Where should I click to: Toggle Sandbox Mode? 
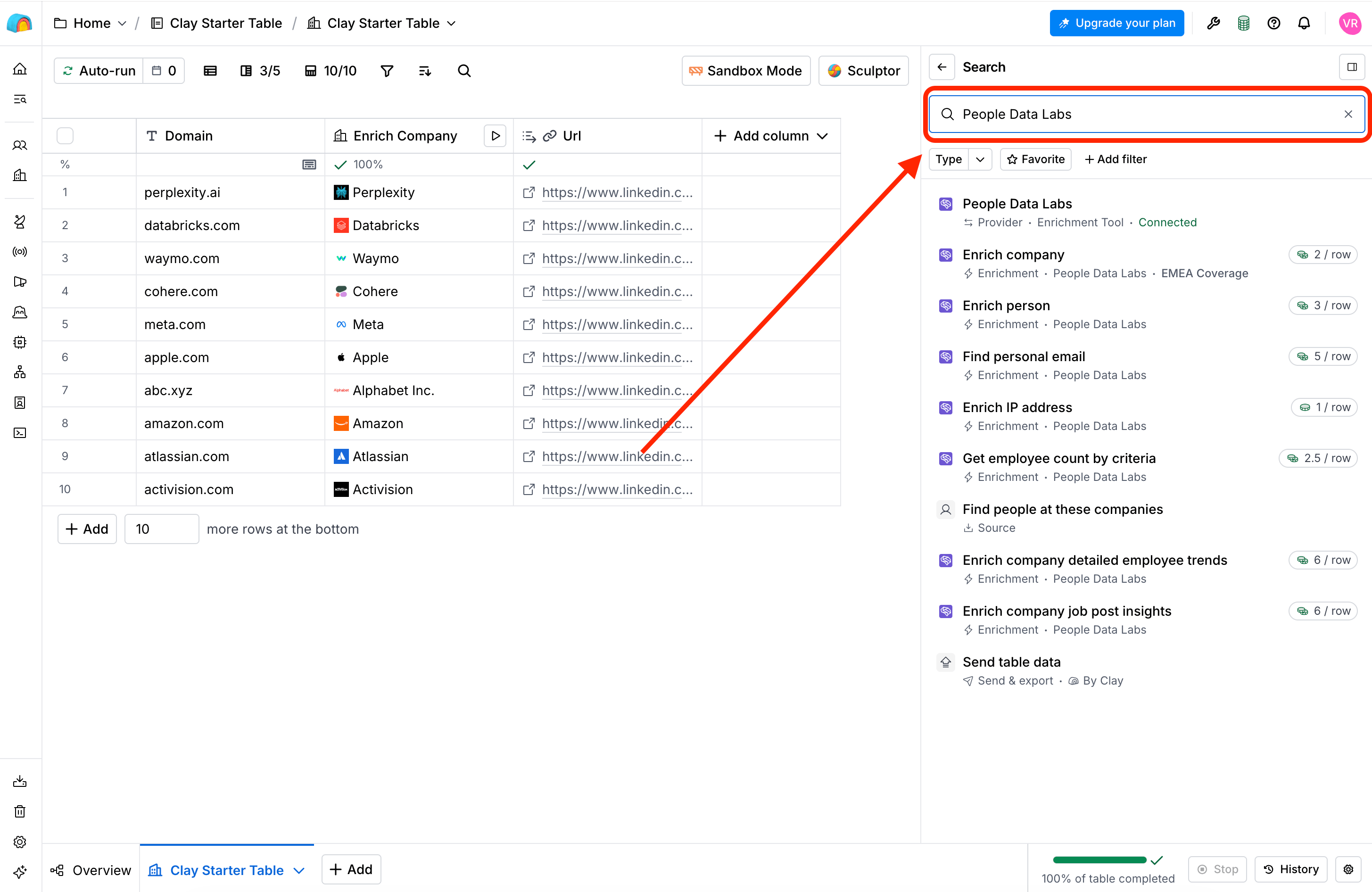point(746,71)
